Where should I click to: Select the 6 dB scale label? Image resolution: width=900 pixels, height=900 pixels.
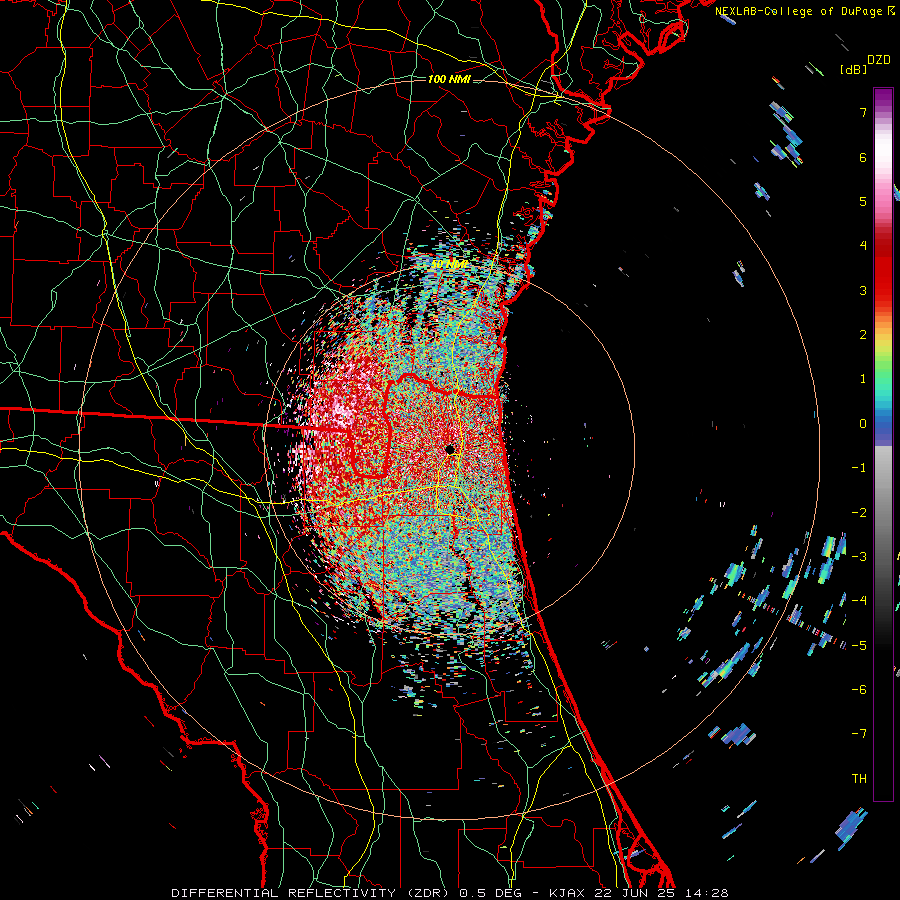(x=863, y=157)
